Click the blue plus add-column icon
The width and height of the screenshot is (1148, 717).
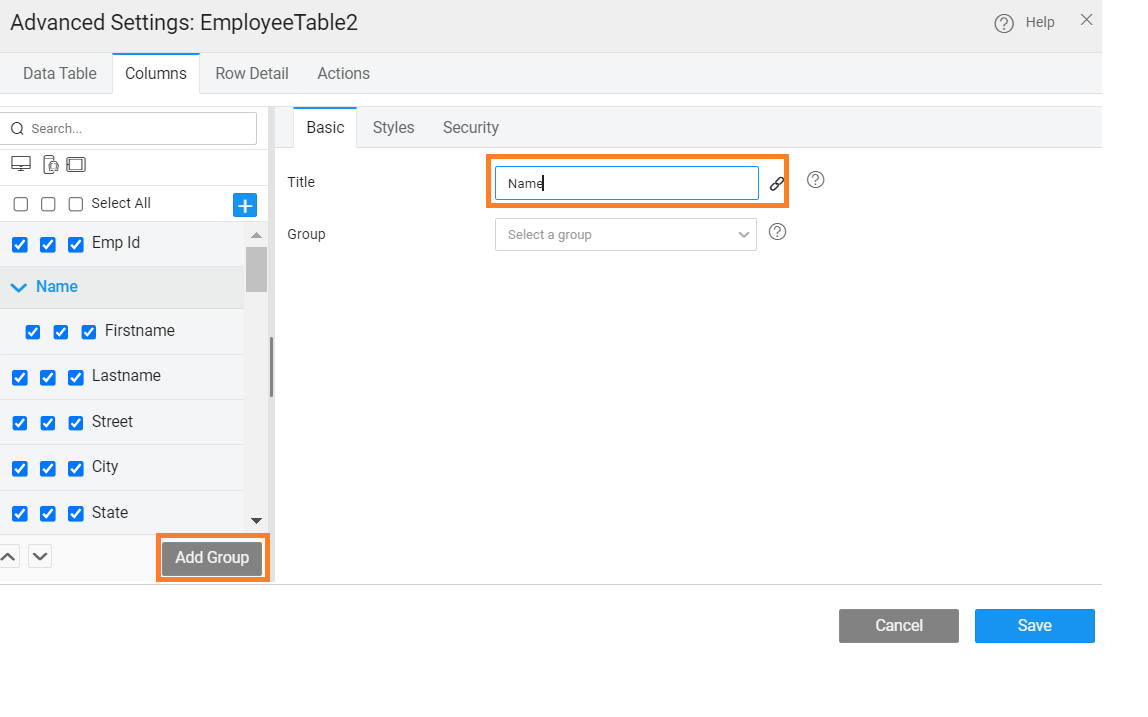[245, 205]
